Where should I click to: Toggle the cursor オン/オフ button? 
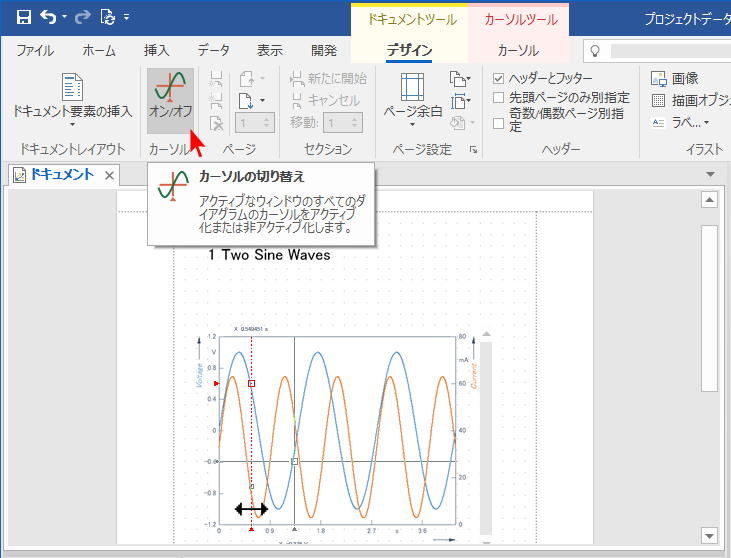[x=171, y=100]
